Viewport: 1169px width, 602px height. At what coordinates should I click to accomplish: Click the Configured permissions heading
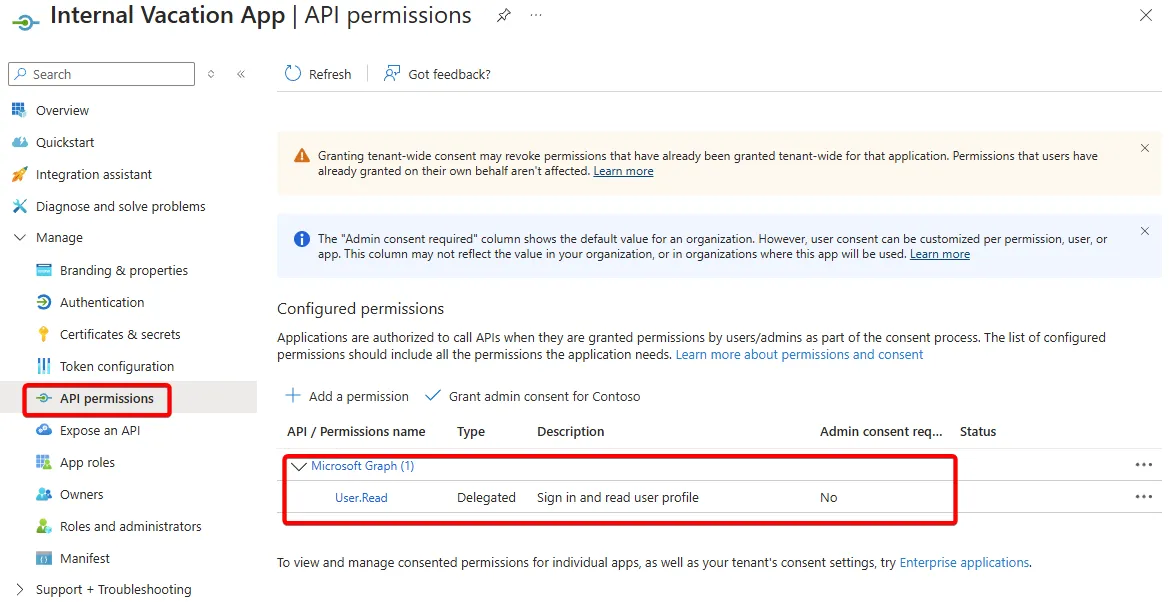click(x=360, y=309)
